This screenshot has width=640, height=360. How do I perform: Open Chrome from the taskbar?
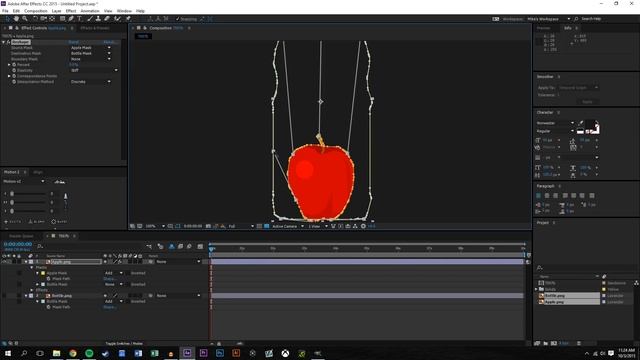click(73, 353)
